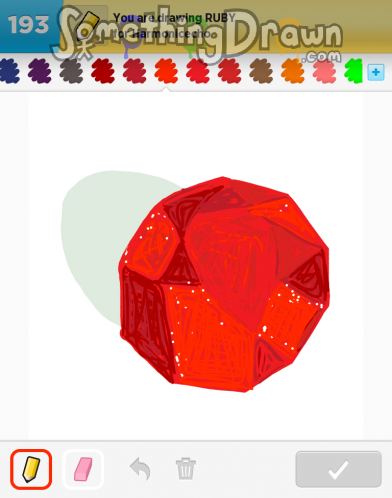392x498 pixels.
Task: Pick the pink salmon color swatch
Action: tap(325, 71)
